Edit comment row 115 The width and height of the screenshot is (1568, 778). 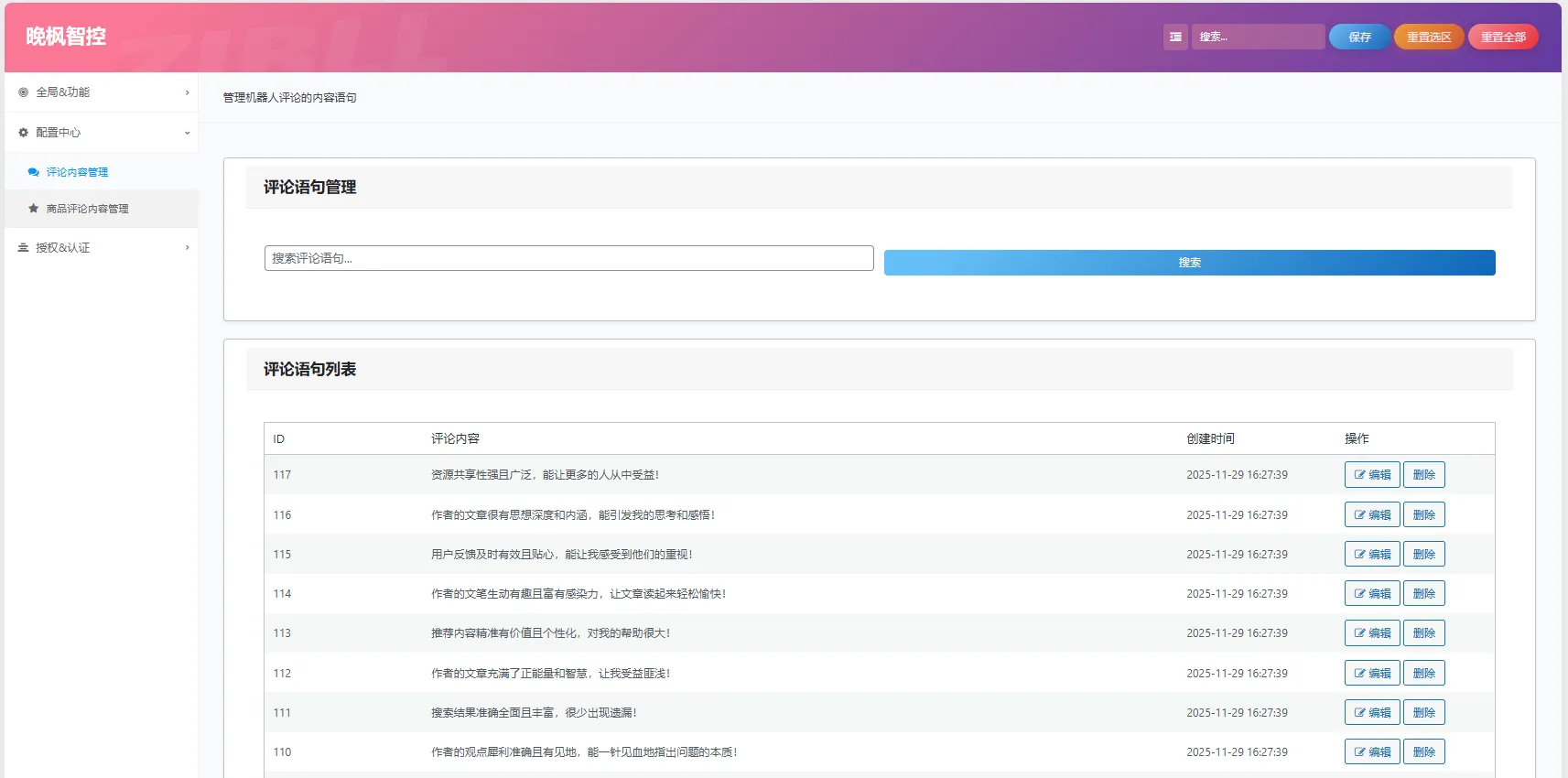[x=1372, y=555]
